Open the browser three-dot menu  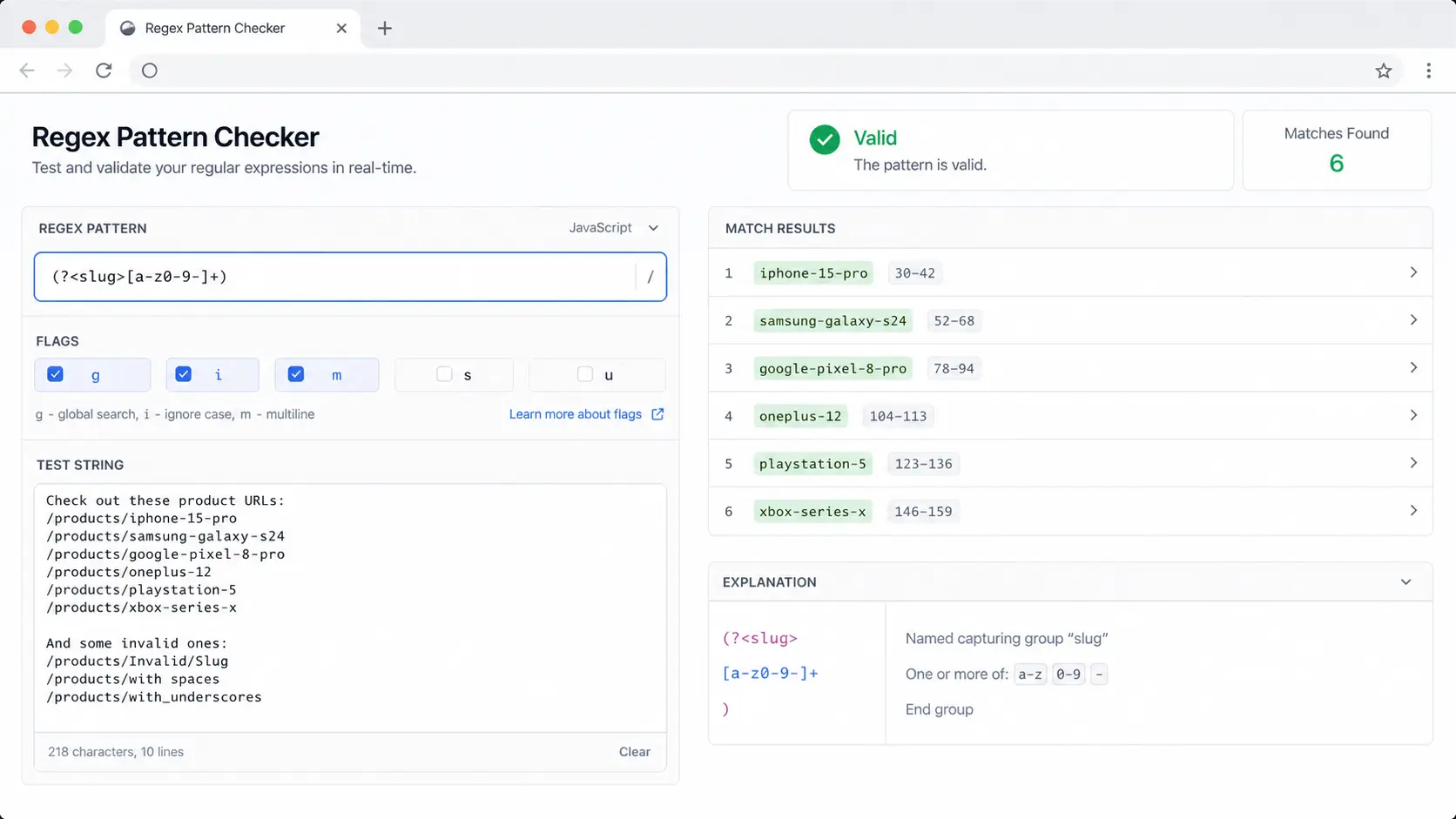(x=1429, y=70)
